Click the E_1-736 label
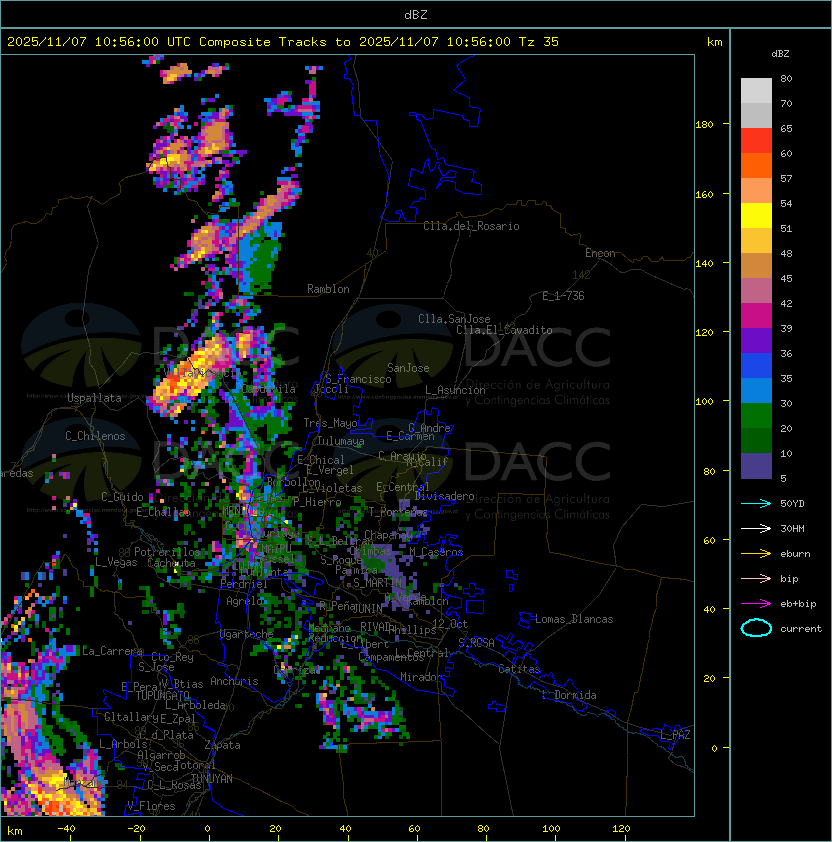 pos(563,296)
